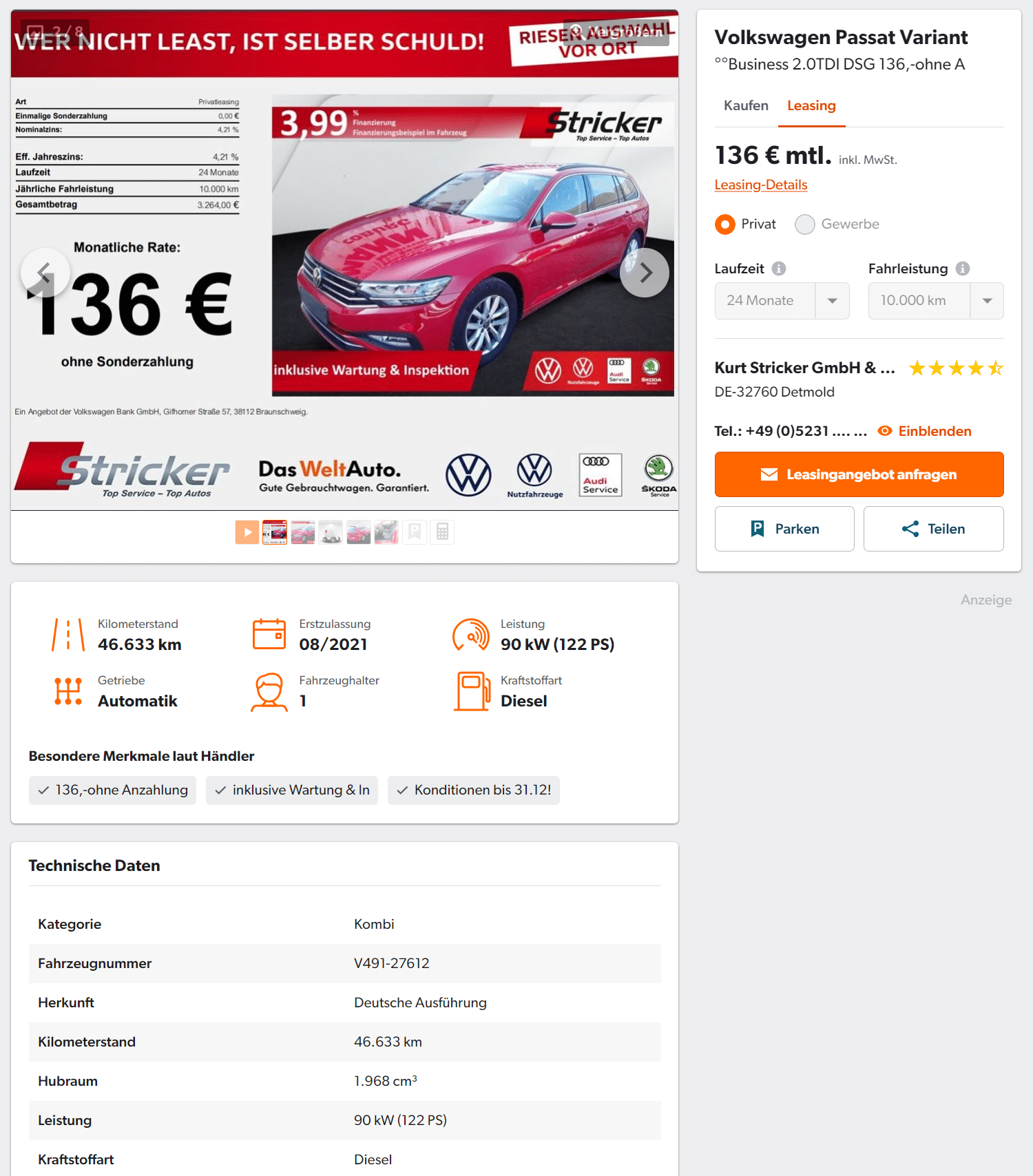Switch to the Leasing tab

811,105
